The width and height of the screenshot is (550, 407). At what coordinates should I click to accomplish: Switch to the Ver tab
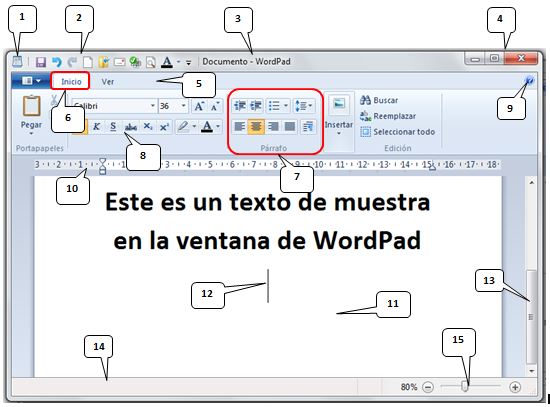[108, 81]
